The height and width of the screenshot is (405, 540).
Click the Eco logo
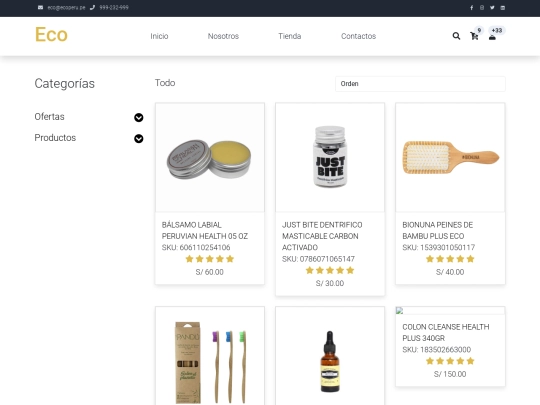(x=51, y=34)
